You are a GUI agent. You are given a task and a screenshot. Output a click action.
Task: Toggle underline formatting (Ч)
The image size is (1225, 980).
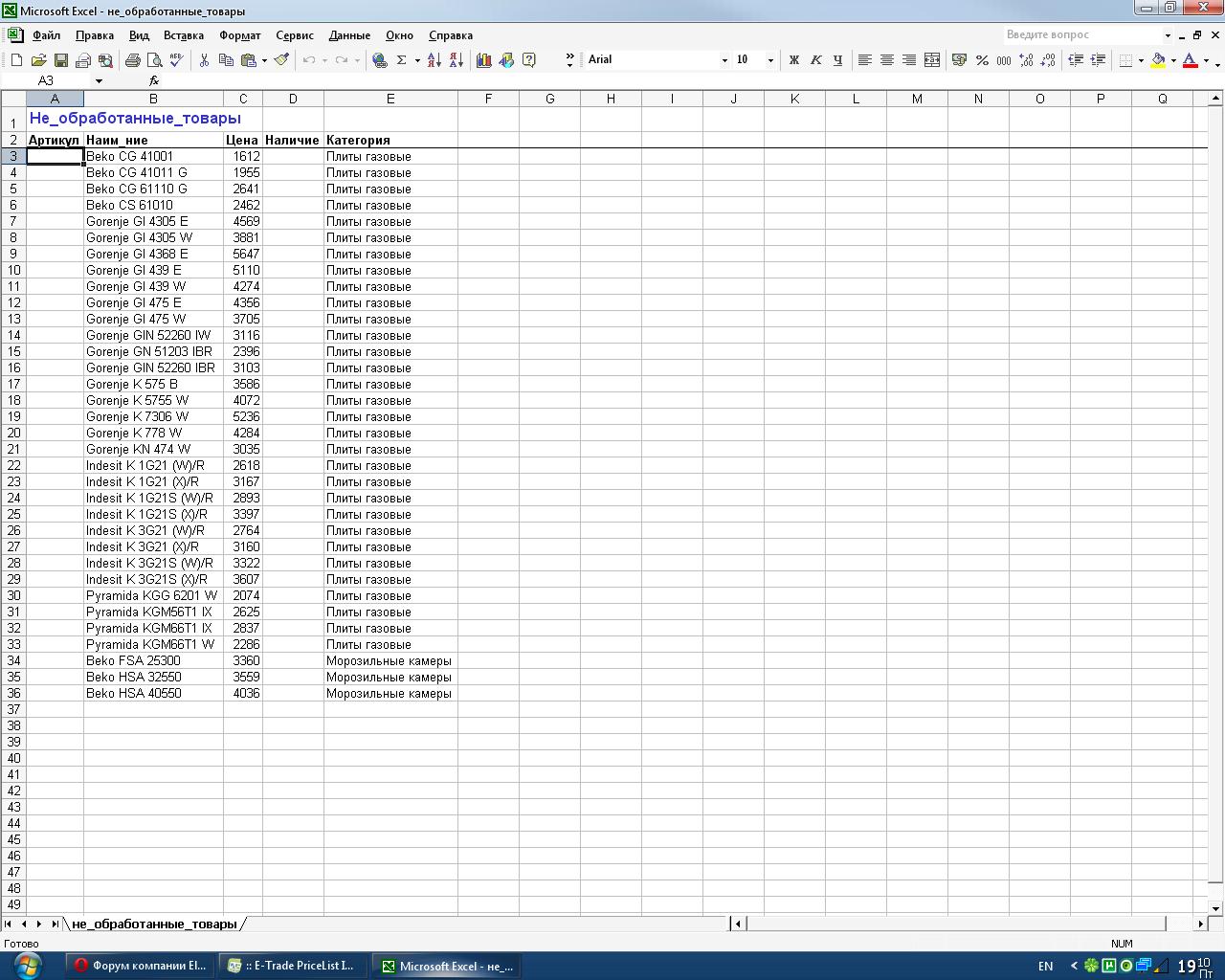pyautogui.click(x=837, y=60)
